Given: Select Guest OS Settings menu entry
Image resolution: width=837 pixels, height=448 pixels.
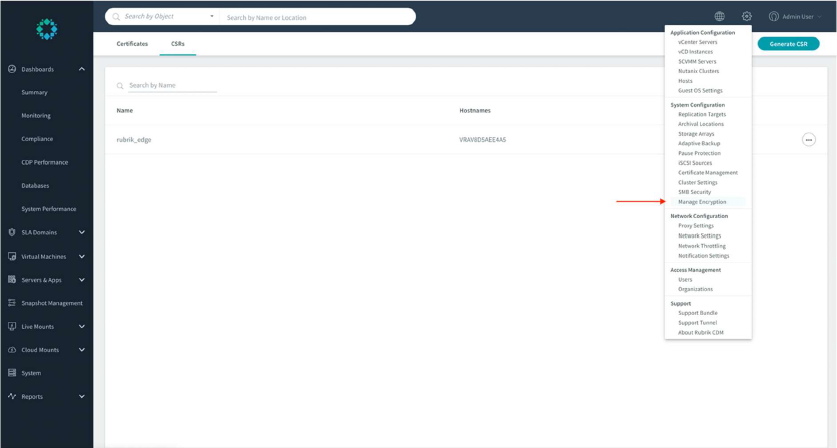Looking at the screenshot, I should (x=700, y=91).
